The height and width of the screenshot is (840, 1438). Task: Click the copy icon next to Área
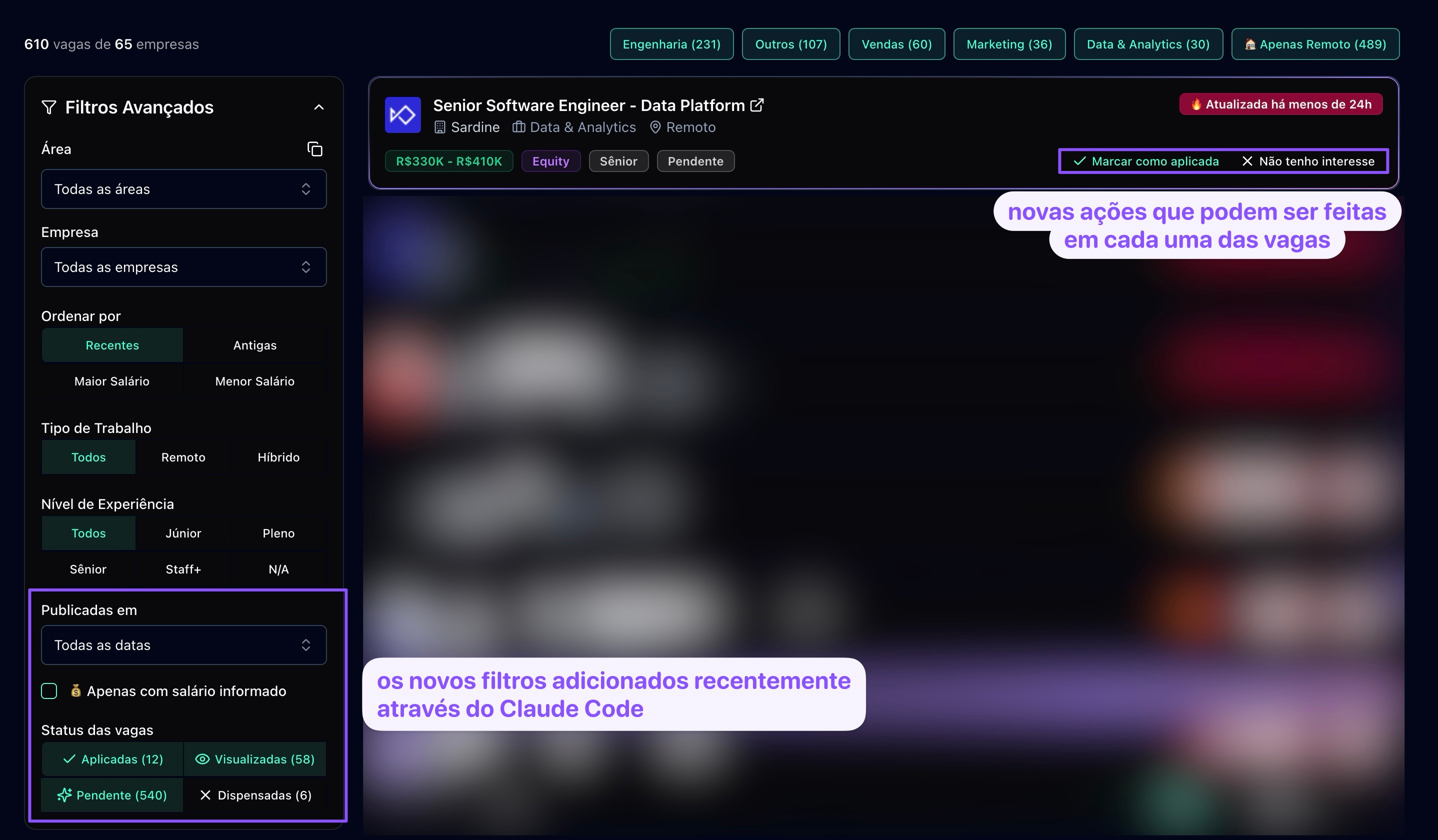click(x=314, y=149)
